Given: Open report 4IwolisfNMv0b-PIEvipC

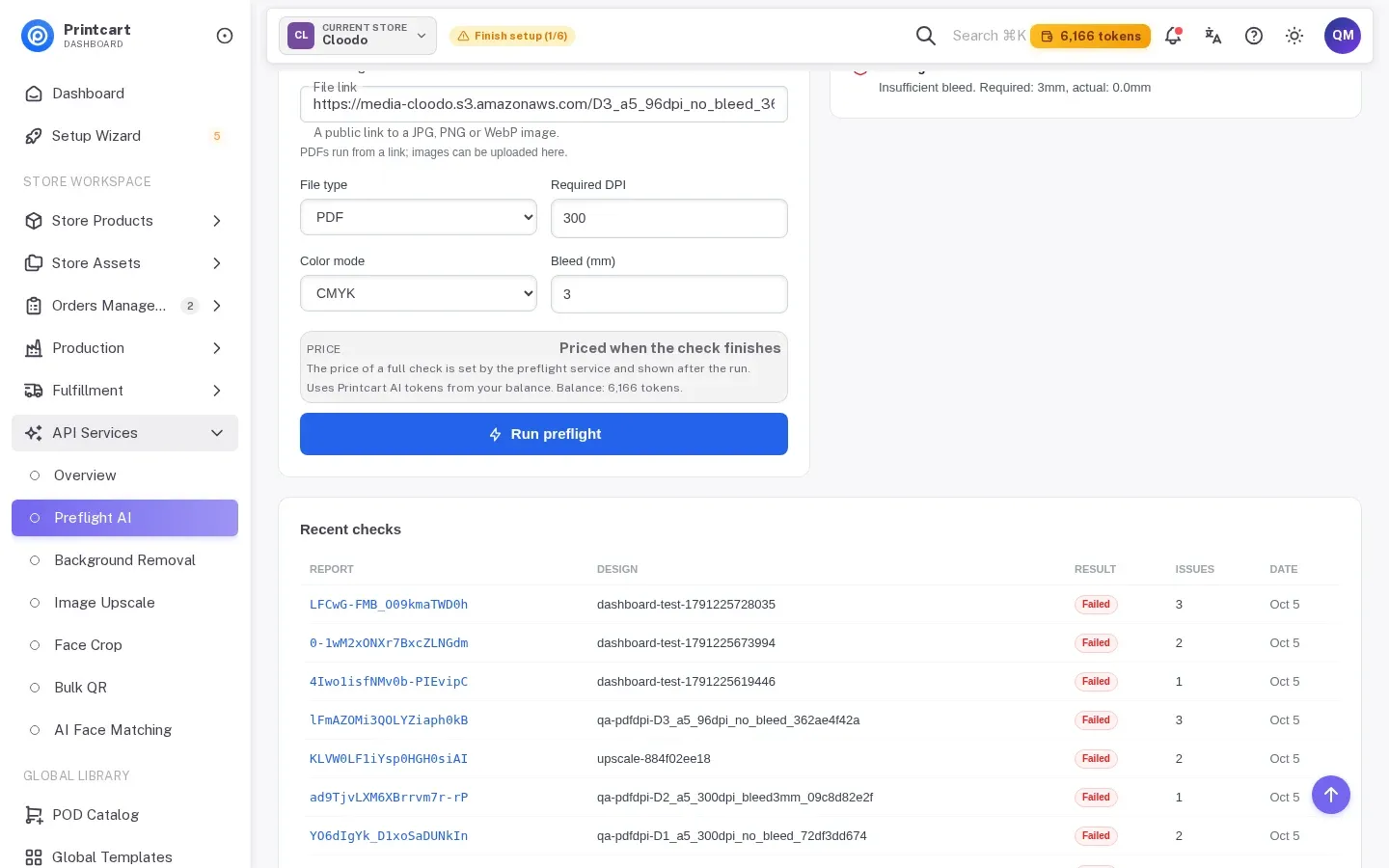Looking at the screenshot, I should click(x=389, y=682).
